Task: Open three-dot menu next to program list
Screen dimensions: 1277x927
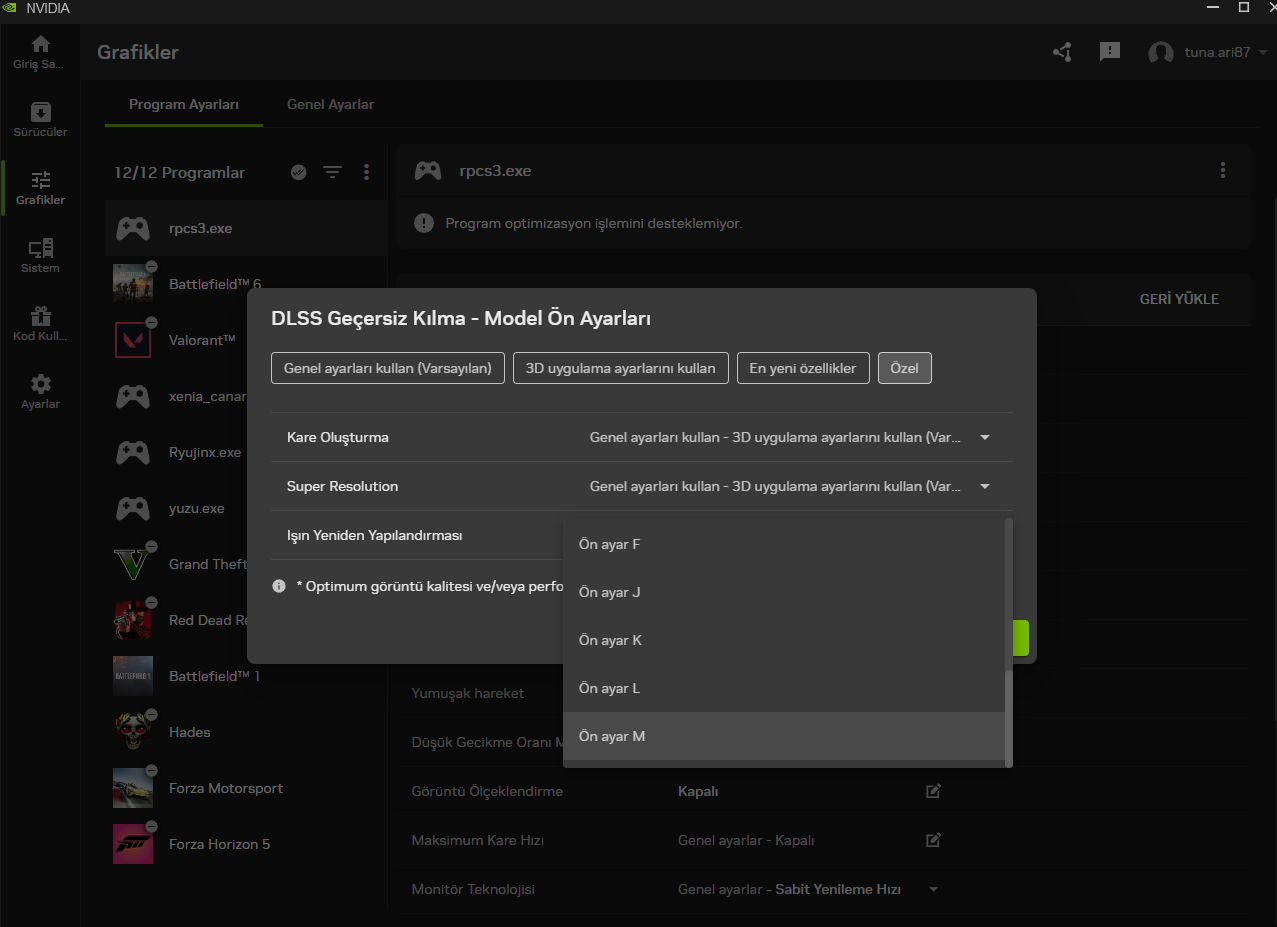Action: [366, 173]
